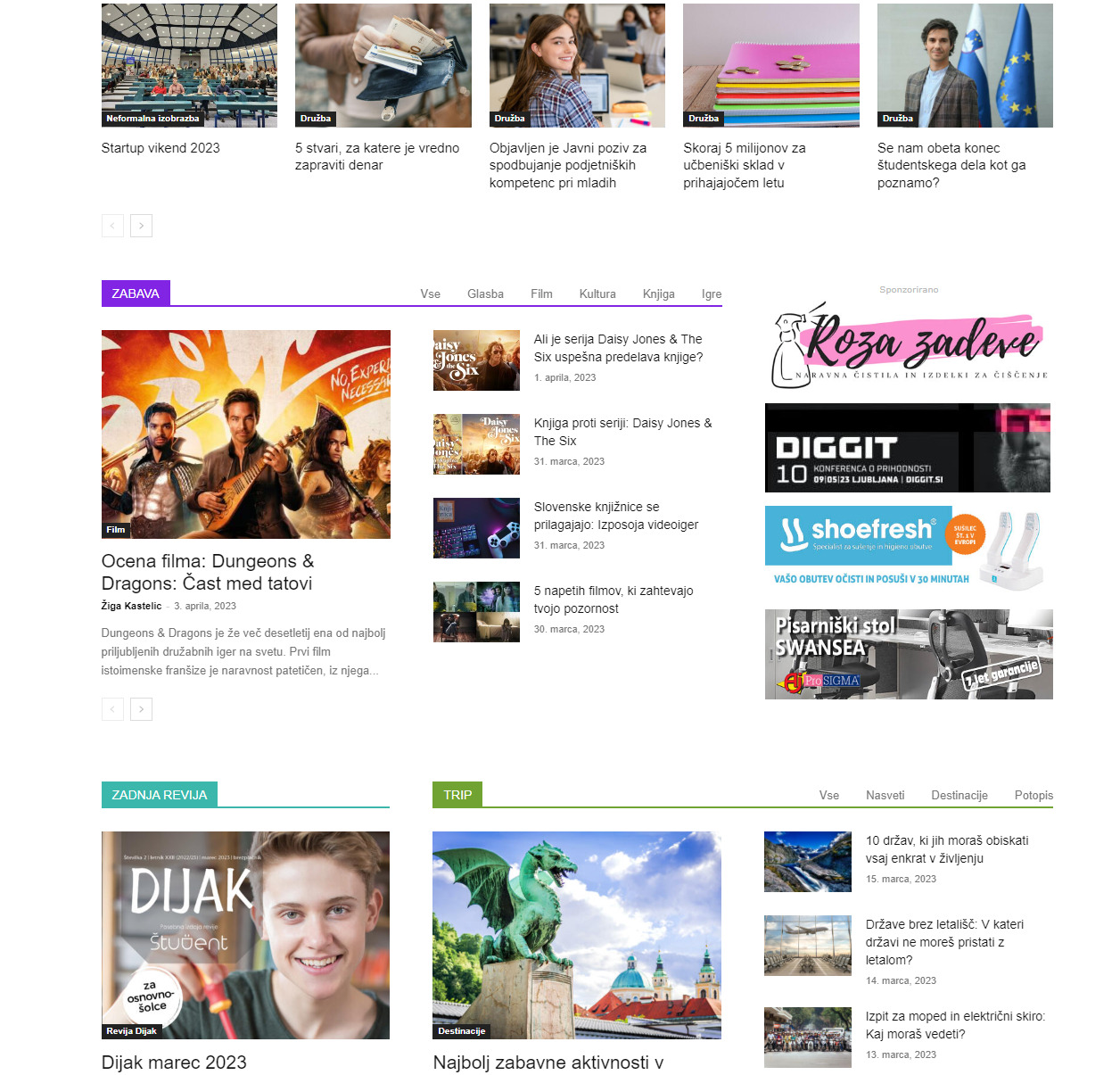Open the Glasba tab in Zabava

click(485, 294)
